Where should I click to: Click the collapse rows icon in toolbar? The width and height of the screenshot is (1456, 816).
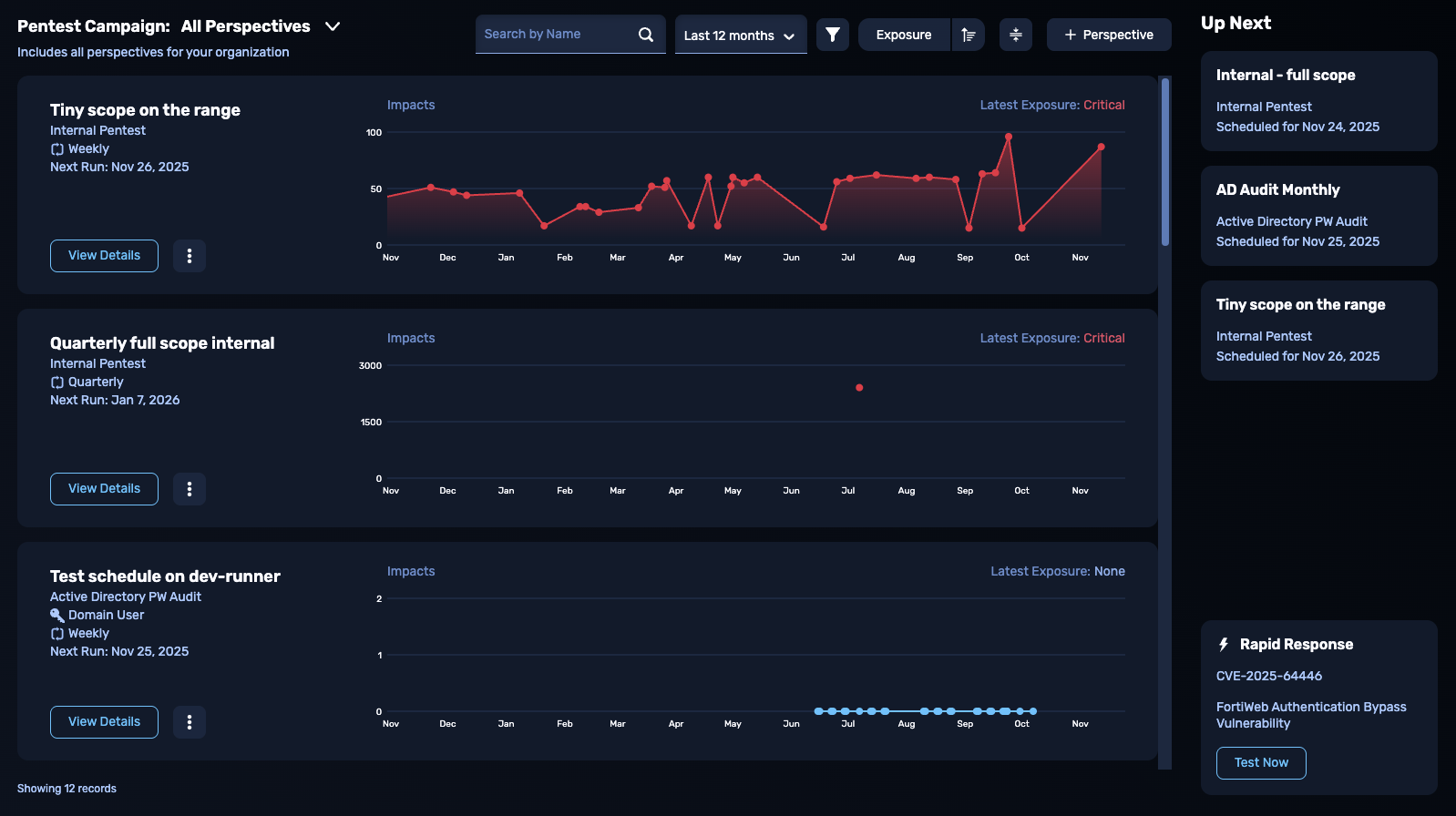(x=1015, y=35)
